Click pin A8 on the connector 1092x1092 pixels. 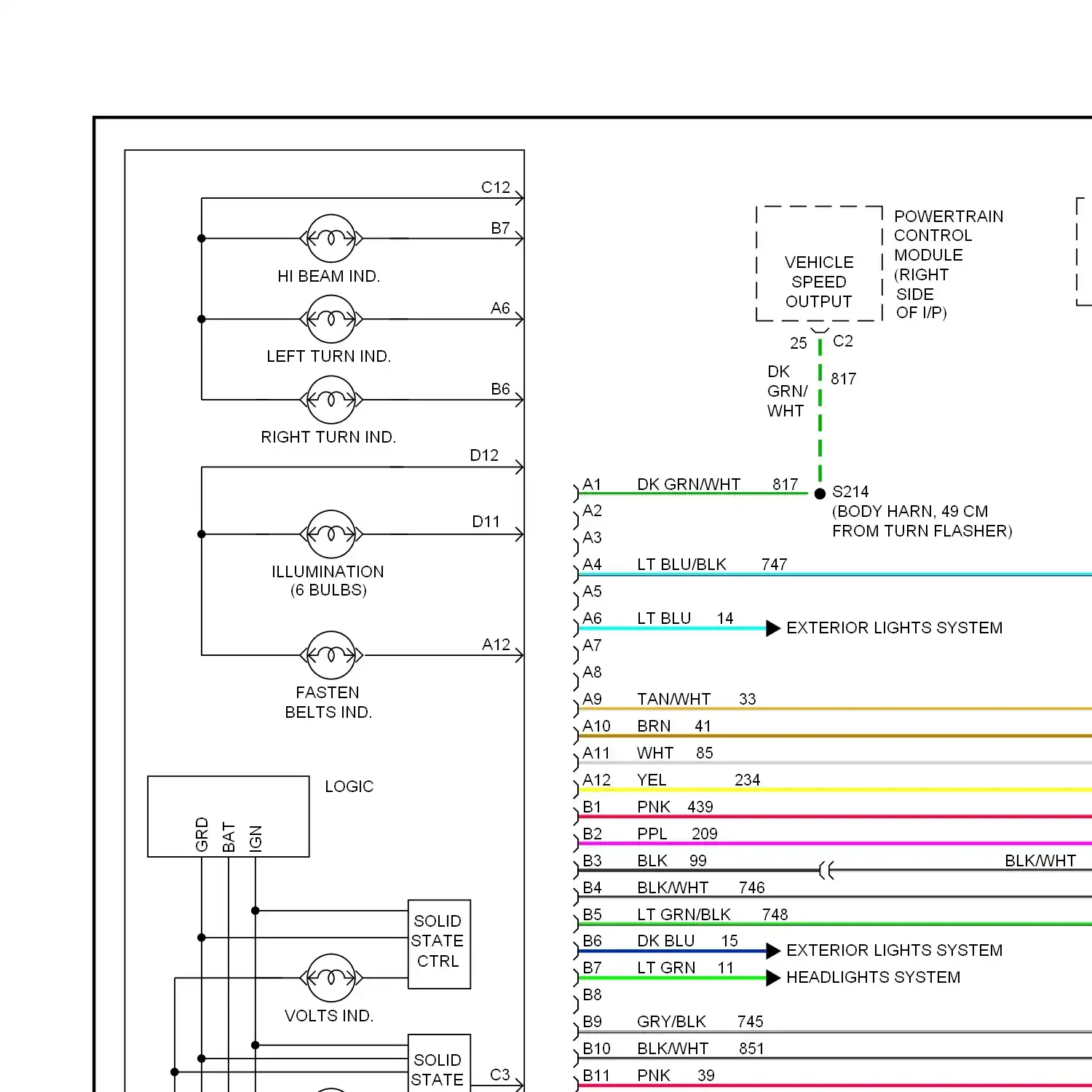coord(592,673)
